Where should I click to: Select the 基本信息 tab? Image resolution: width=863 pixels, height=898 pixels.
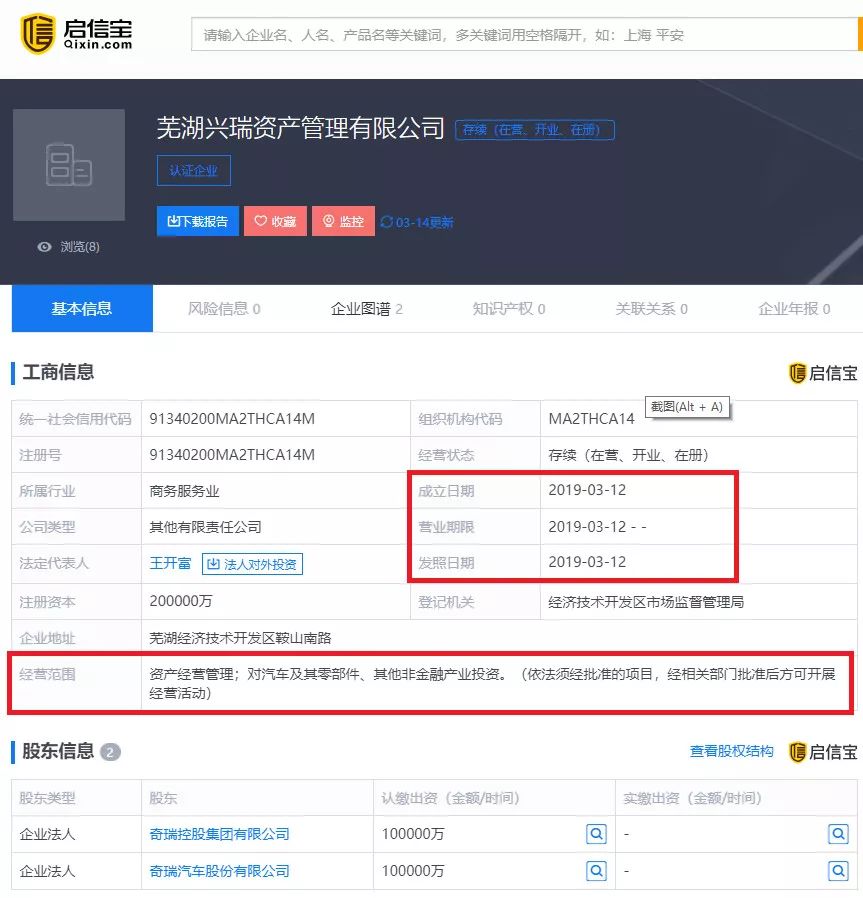click(x=82, y=309)
